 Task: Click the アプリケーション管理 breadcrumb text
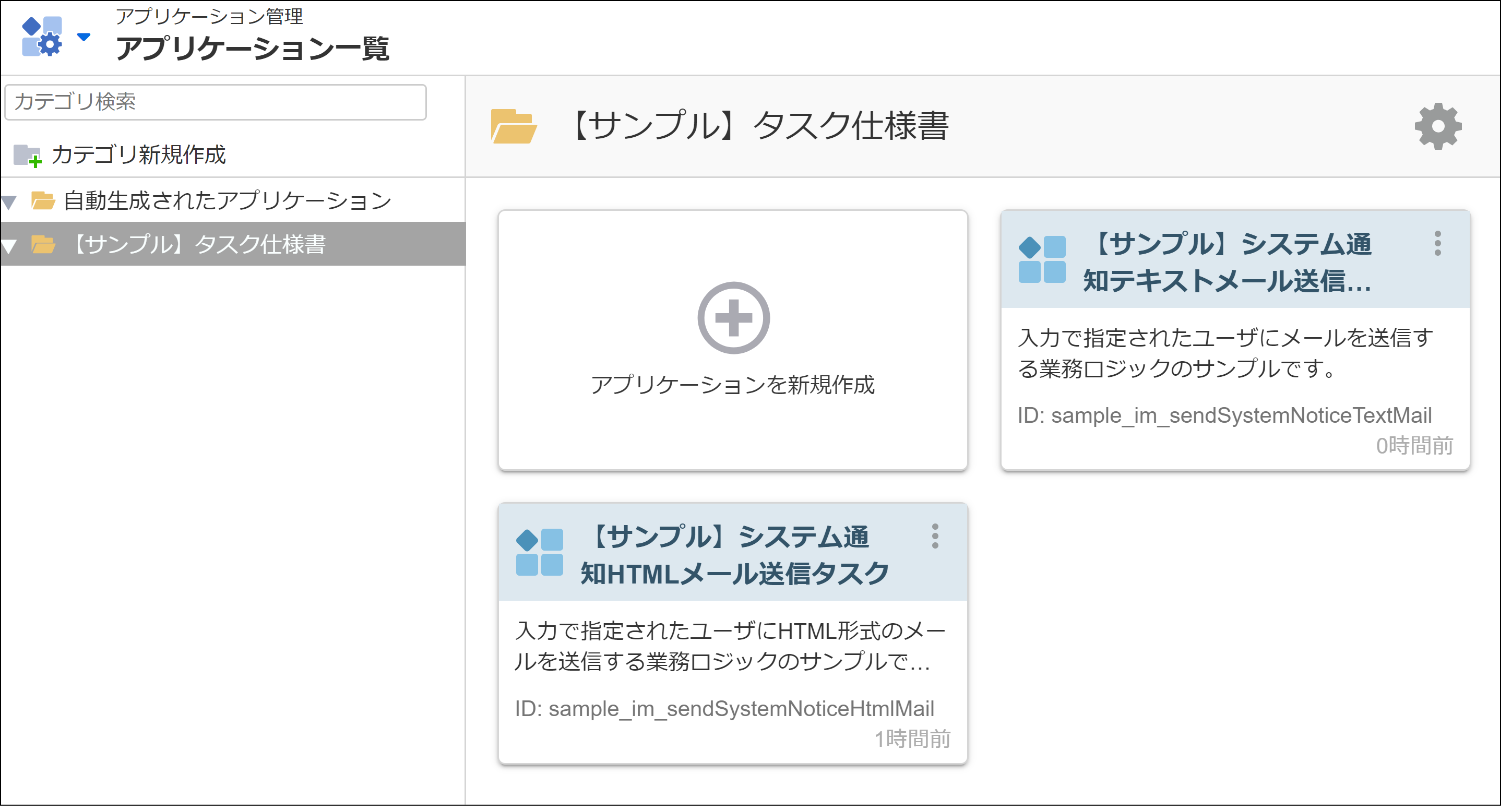210,16
